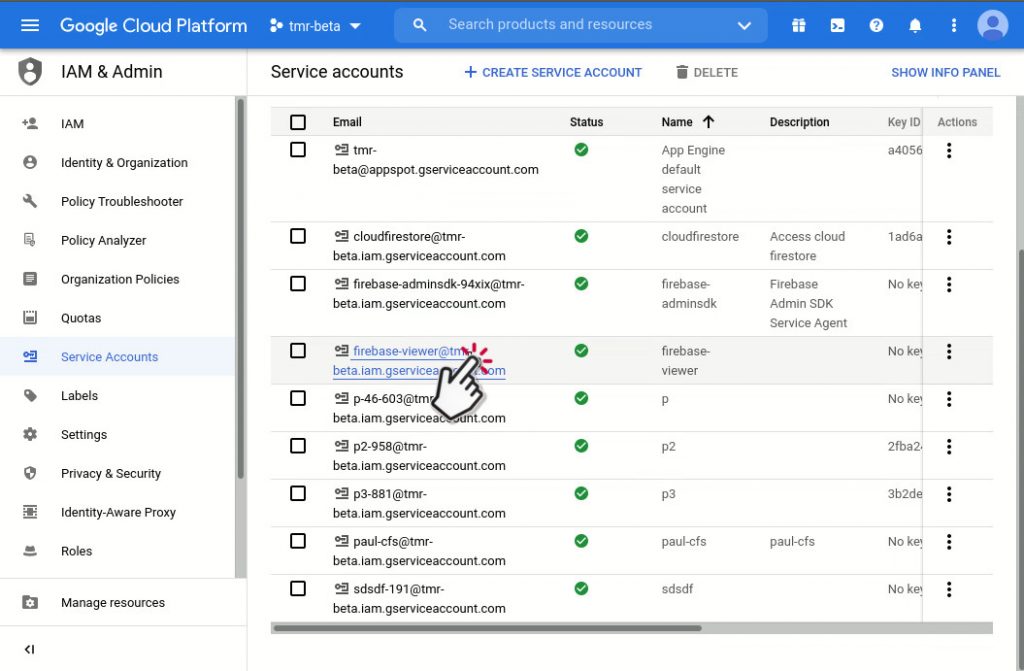The height and width of the screenshot is (671, 1024).
Task: Check the sdsdf-191 account checkbox
Action: (298, 589)
